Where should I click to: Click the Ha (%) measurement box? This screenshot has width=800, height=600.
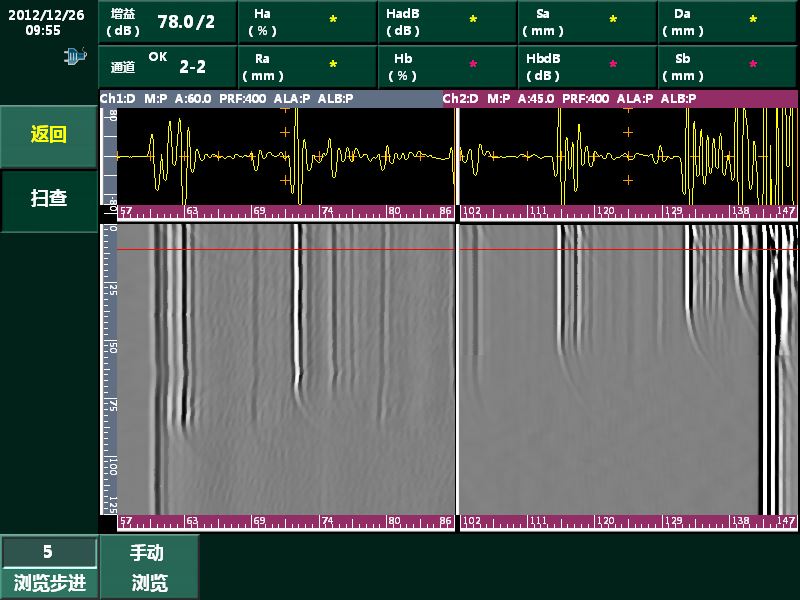tap(307, 22)
